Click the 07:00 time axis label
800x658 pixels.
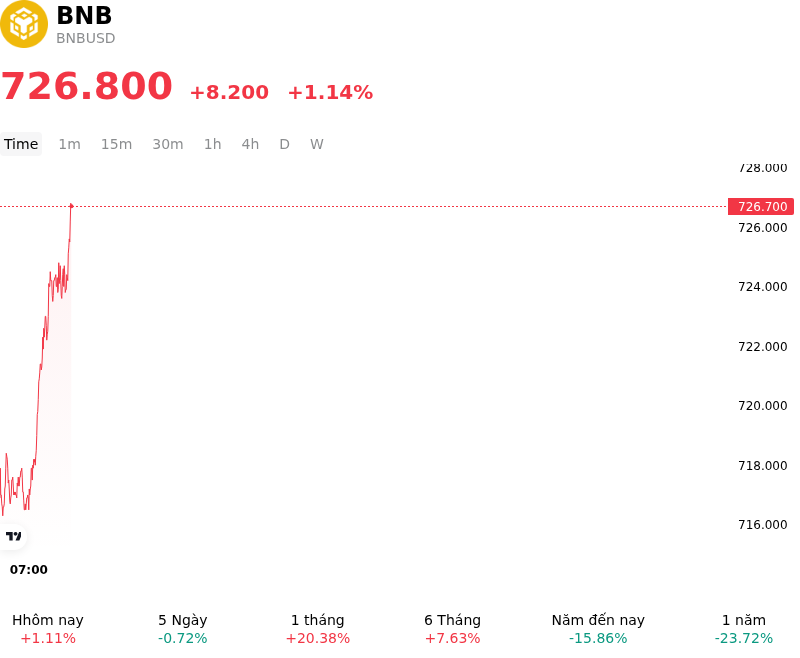tap(29, 569)
